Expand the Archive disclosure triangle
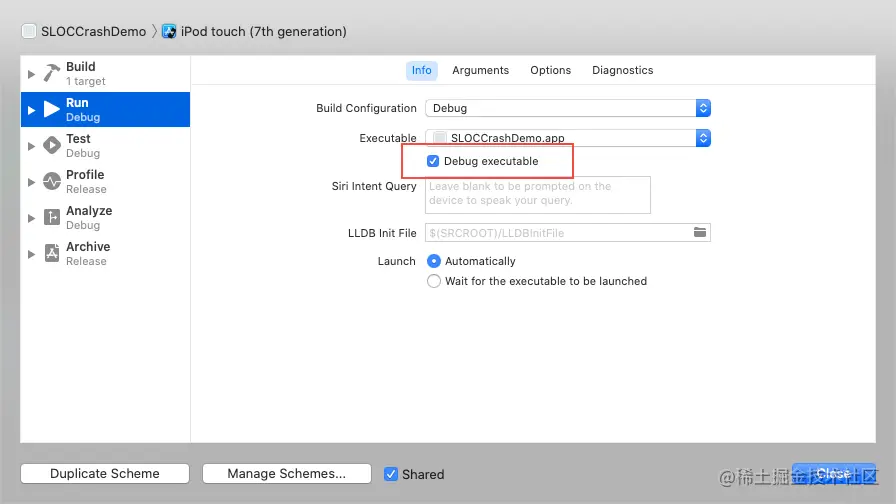The image size is (896, 504). [31, 254]
